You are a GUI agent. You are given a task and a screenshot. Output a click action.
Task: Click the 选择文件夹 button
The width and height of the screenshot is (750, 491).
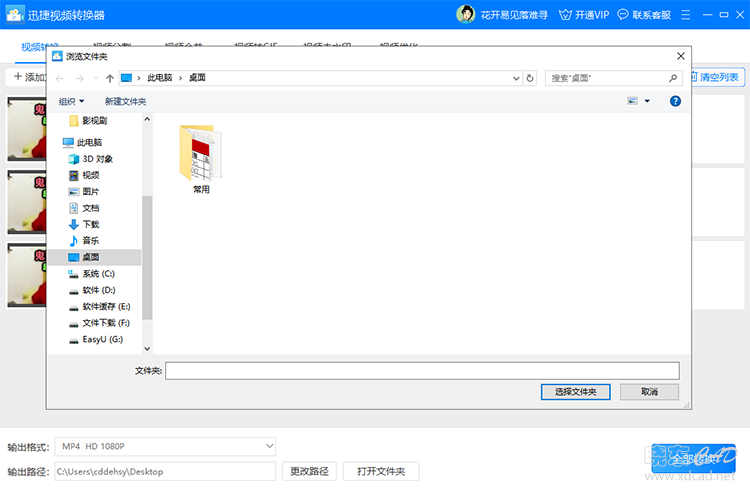pyautogui.click(x=575, y=392)
